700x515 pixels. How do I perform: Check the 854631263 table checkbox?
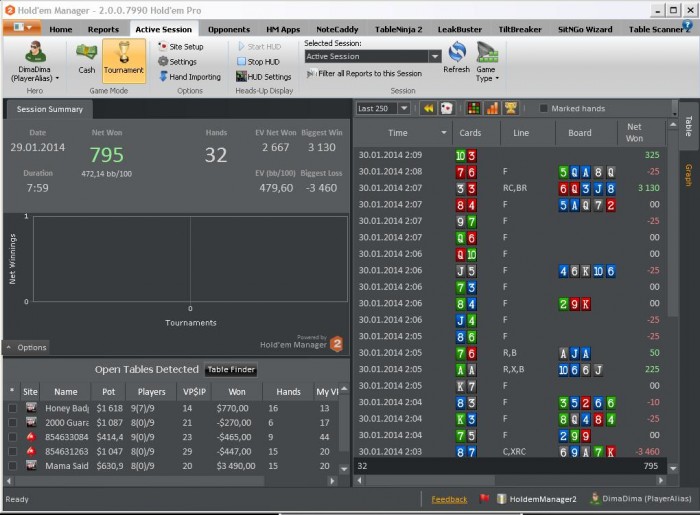[x=12, y=451]
